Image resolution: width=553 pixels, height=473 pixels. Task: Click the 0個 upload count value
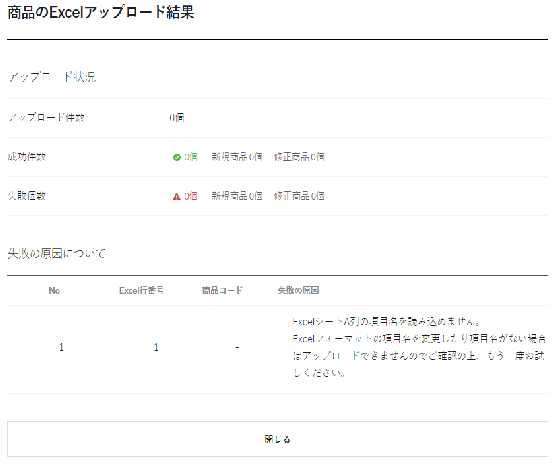click(x=177, y=117)
